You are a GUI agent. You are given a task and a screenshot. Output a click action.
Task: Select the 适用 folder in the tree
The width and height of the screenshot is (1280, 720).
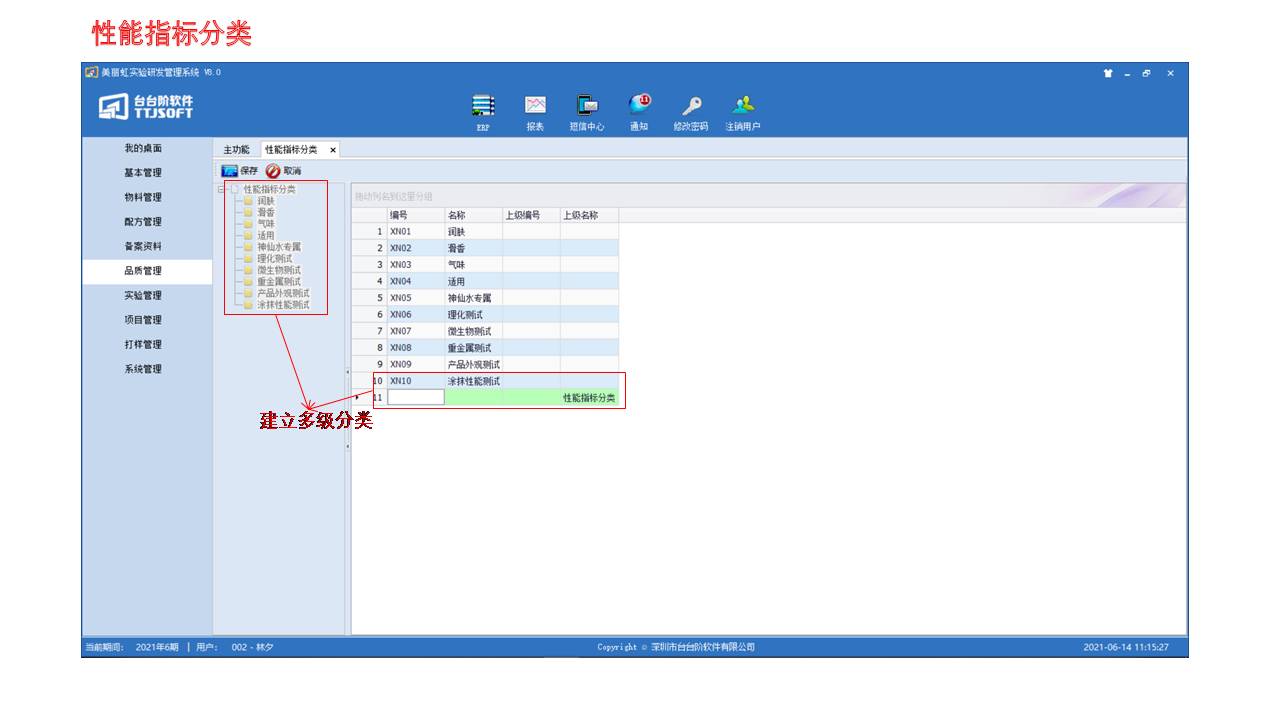click(x=265, y=235)
